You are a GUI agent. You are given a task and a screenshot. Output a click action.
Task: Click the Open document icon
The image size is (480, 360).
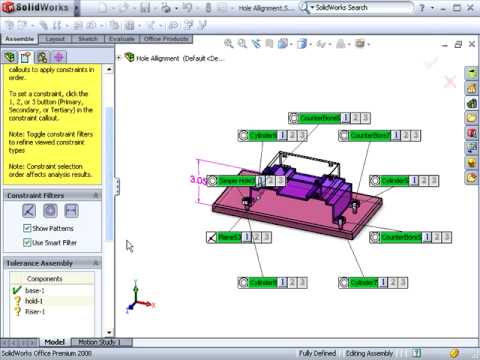point(123,8)
